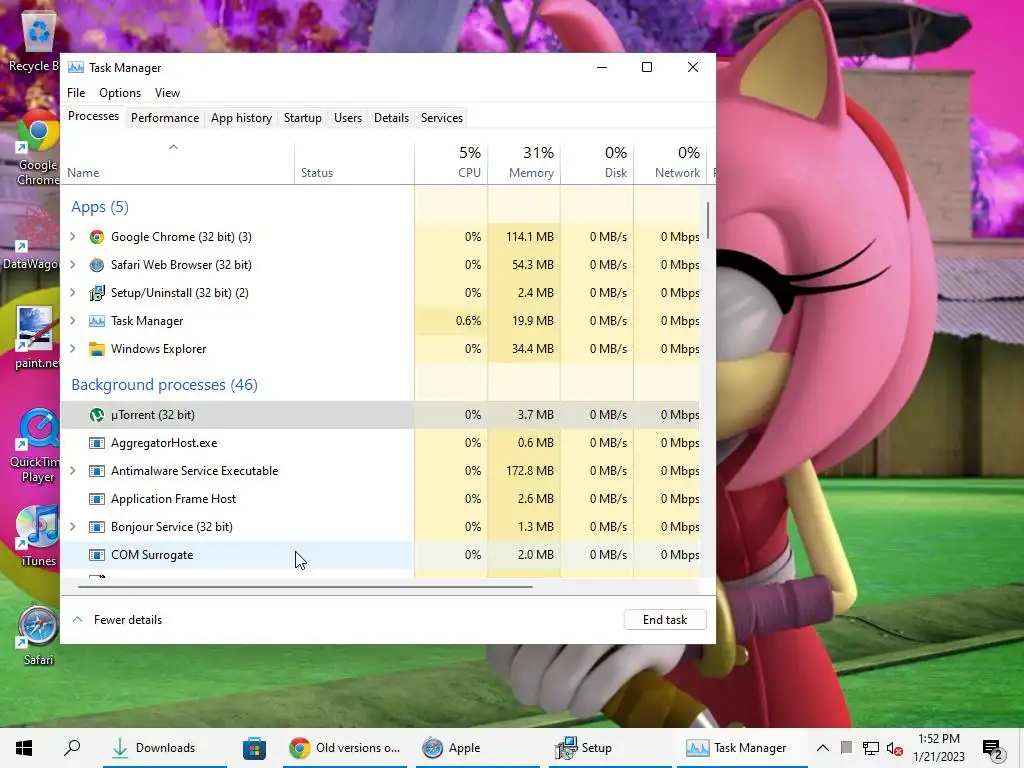This screenshot has width=1024, height=768.
Task: Show hidden system tray icons
Action: click(823, 748)
